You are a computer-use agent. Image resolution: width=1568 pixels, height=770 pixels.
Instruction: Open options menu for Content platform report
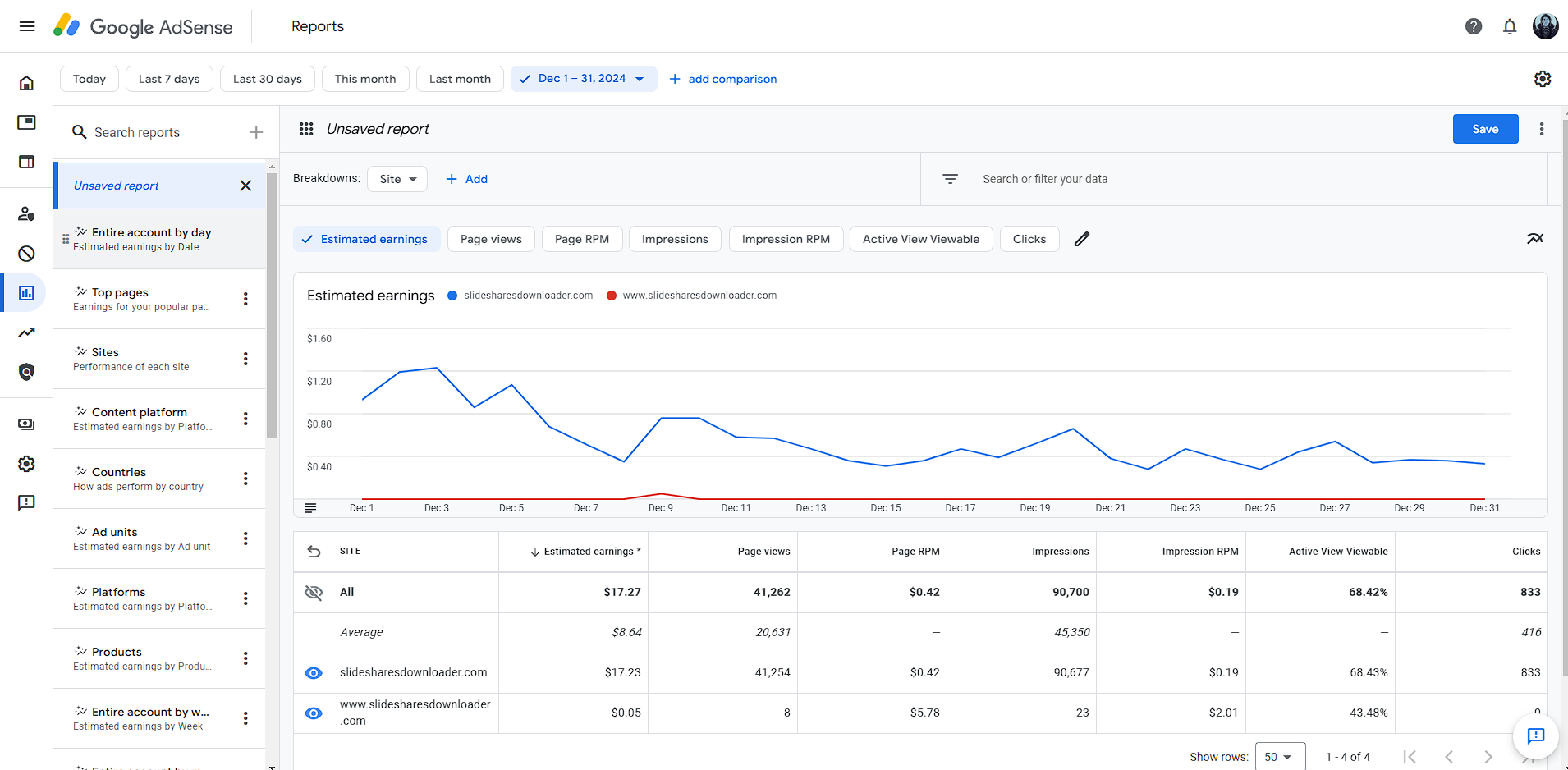(245, 419)
